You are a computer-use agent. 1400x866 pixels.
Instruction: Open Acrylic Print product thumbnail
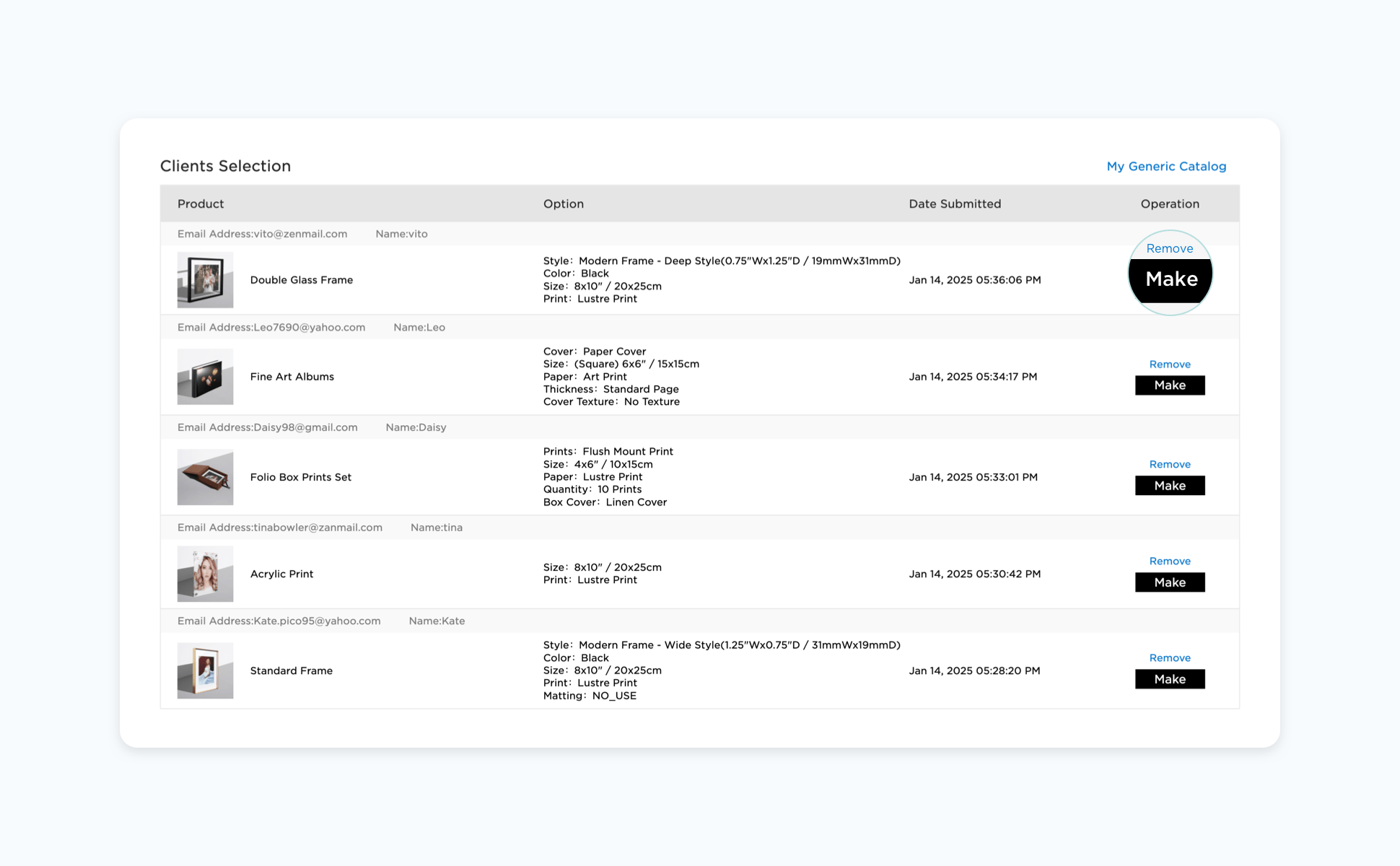205,574
